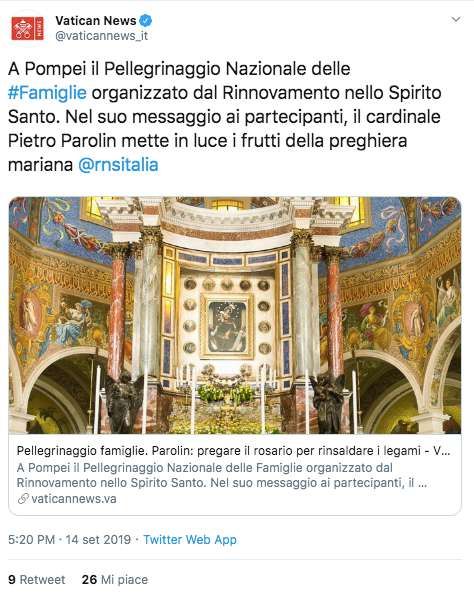Open the 14 set 2019 date
474x599 pixels.
pos(98,539)
